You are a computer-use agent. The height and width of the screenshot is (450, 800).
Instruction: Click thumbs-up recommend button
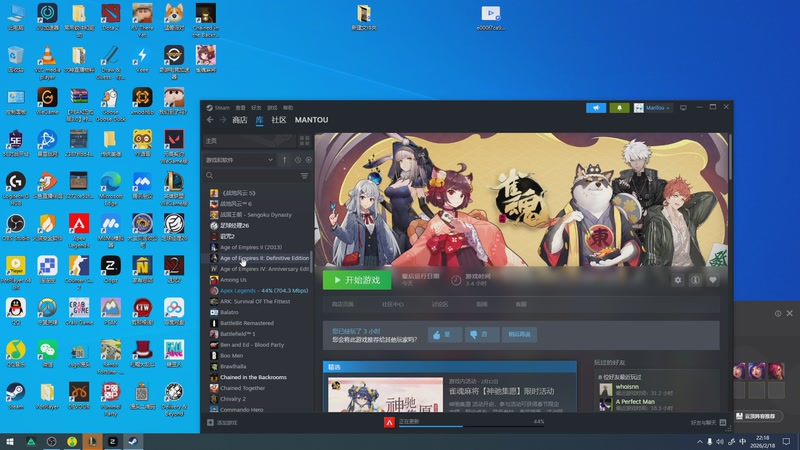(x=445, y=335)
